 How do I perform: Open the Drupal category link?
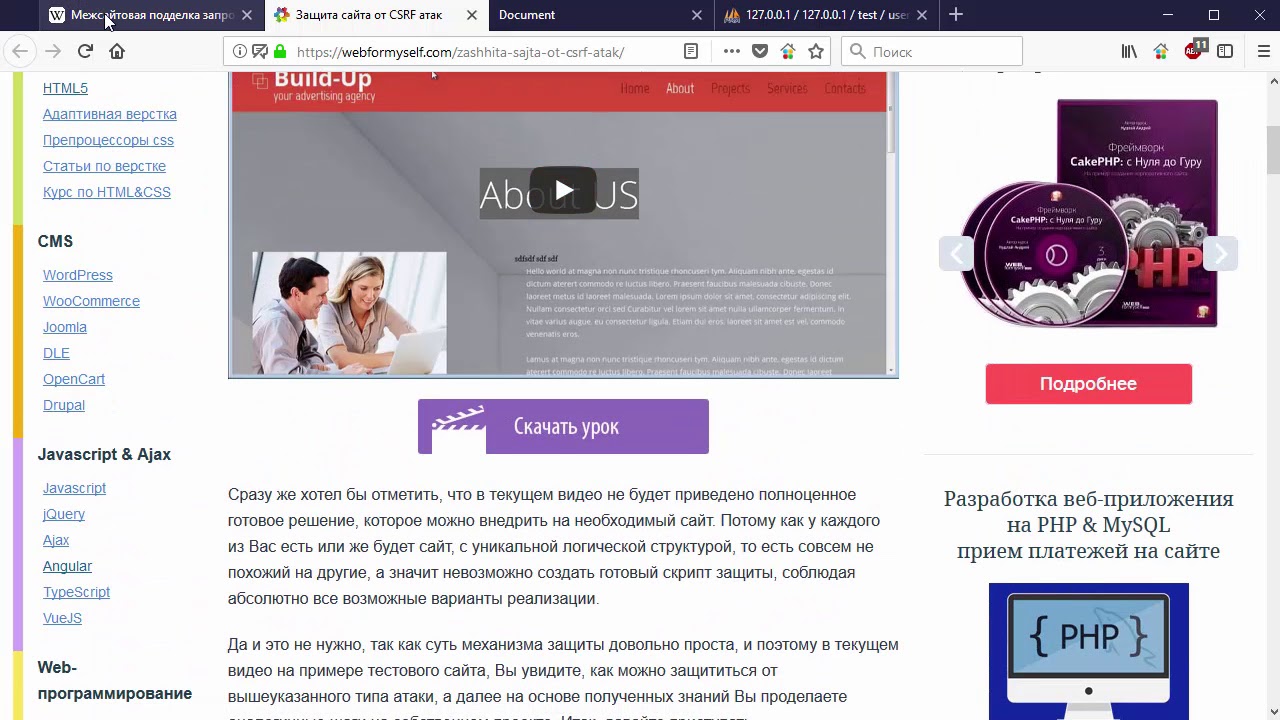64,405
